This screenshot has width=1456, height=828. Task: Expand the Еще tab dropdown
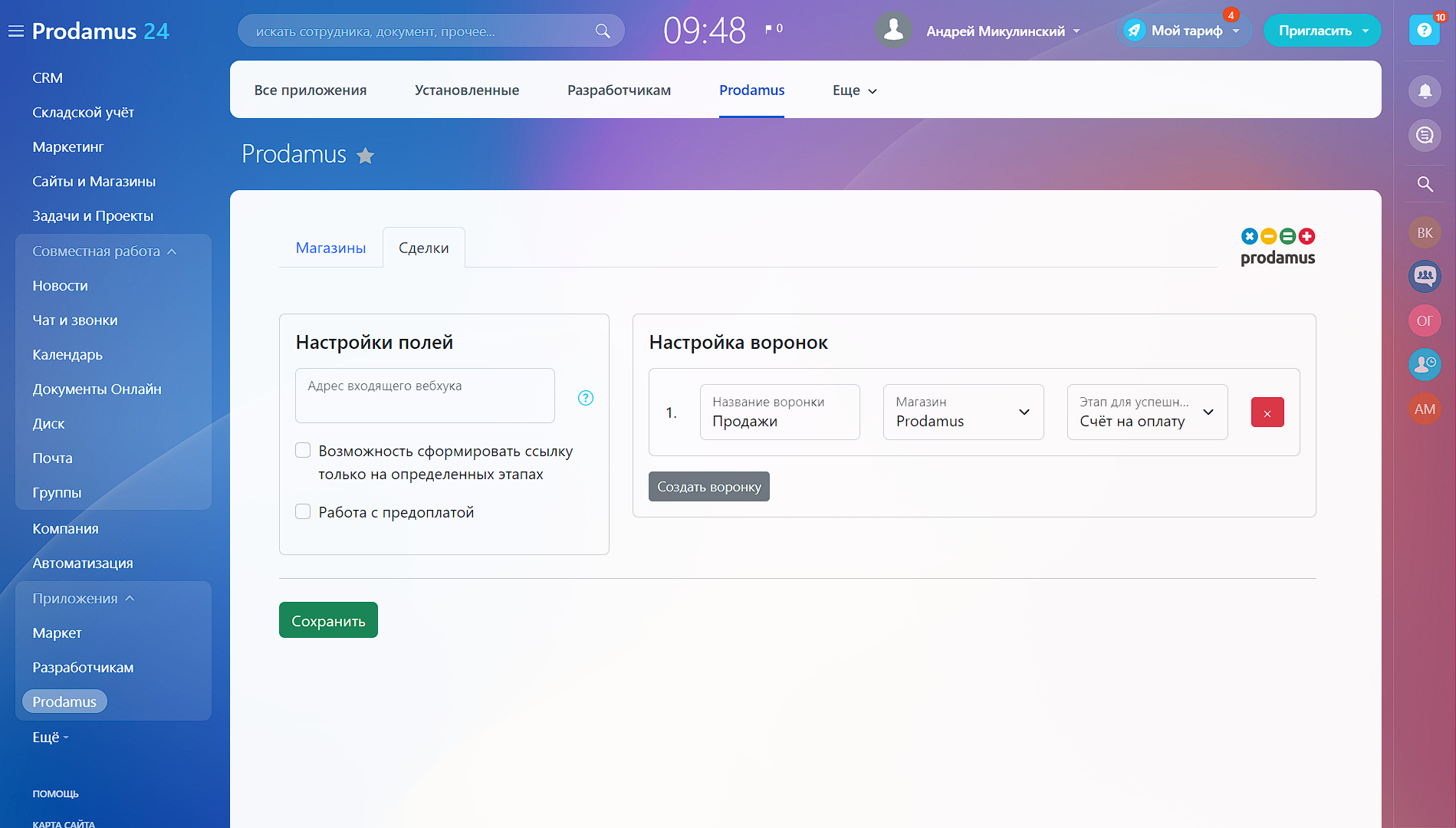[854, 90]
